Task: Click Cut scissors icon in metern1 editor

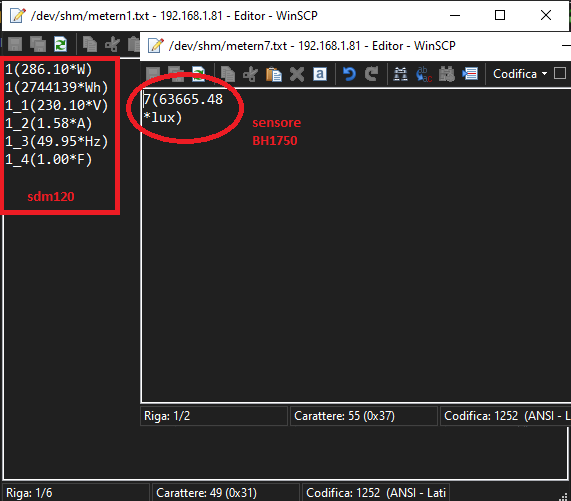Action: pos(112,44)
